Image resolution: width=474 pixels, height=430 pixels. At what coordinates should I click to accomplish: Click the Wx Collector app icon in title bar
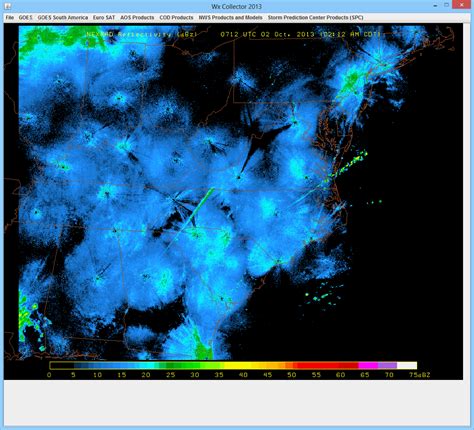pos(7,6)
